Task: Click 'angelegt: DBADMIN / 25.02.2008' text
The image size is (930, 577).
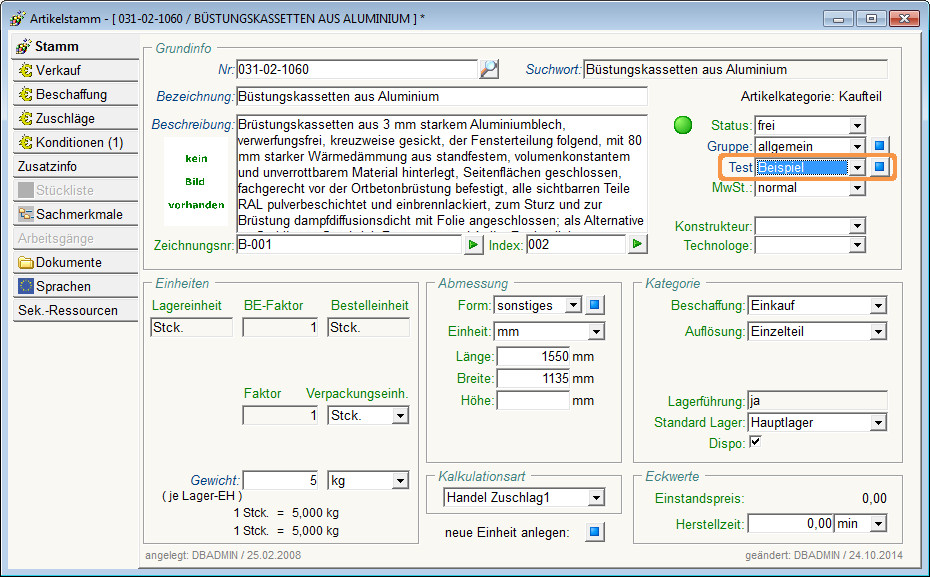Action: point(223,555)
